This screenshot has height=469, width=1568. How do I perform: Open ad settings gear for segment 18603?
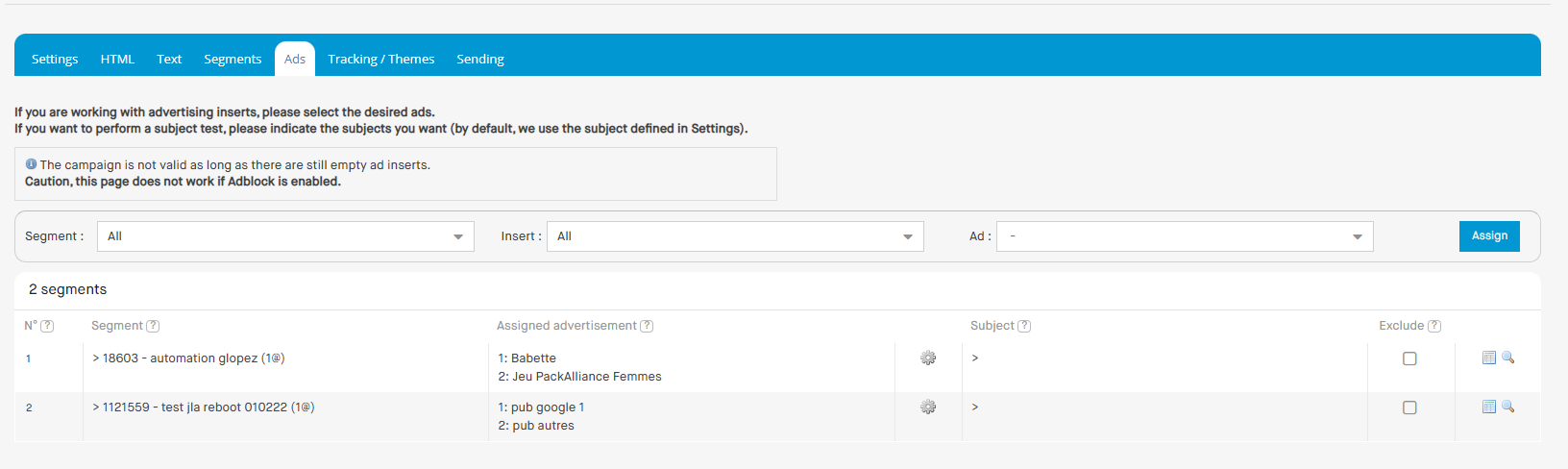[x=928, y=358]
